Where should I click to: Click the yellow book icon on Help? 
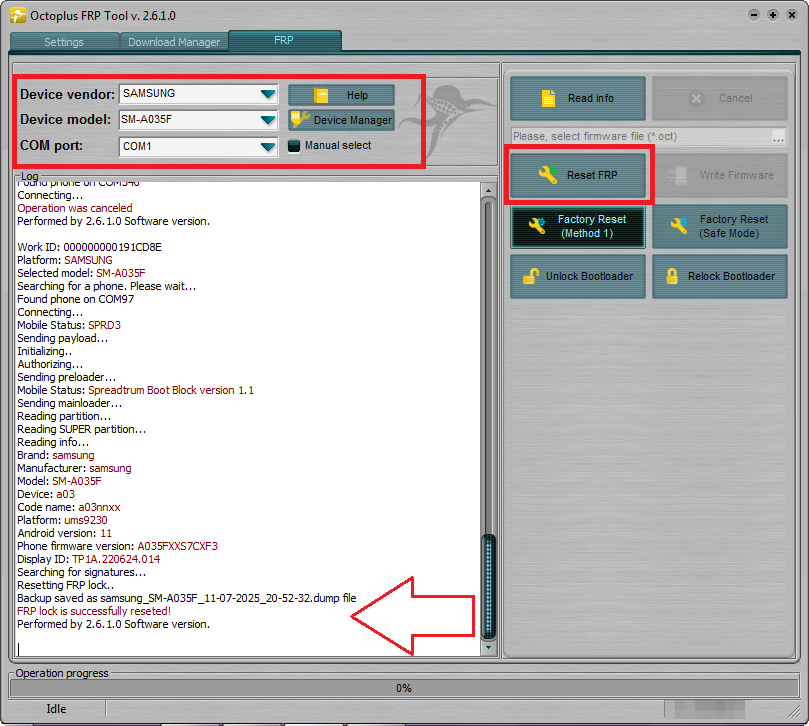click(321, 95)
